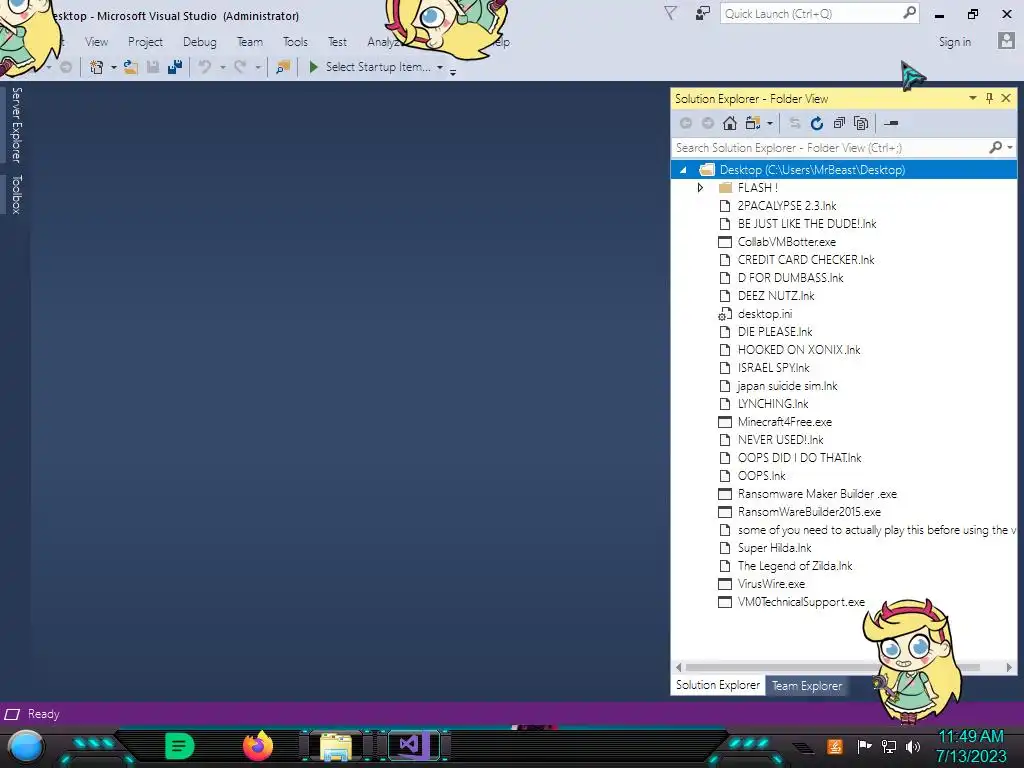Screen dimensions: 1024x768
Task: Select Super Hilda.lnk file
Action: (x=775, y=548)
